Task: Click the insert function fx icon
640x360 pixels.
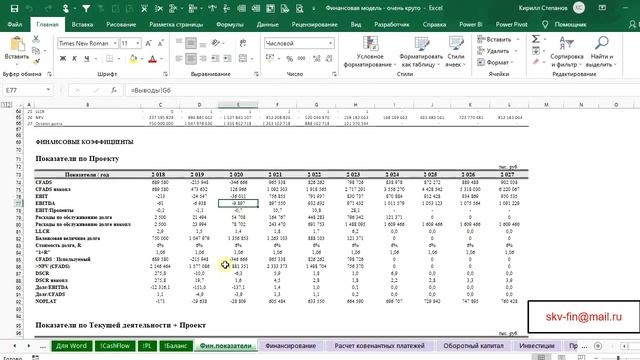Action: (x=114, y=90)
